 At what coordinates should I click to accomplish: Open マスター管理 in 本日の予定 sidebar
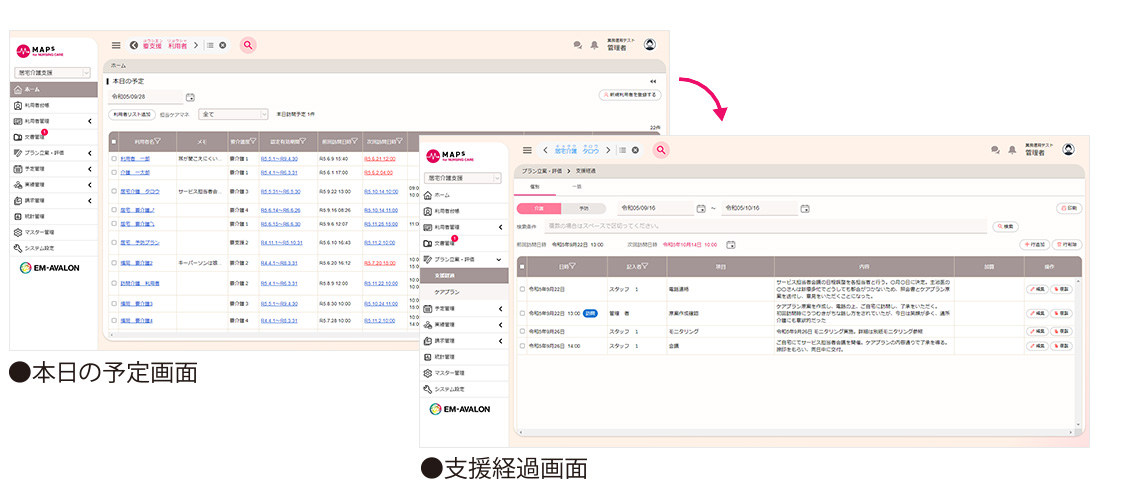tap(54, 232)
